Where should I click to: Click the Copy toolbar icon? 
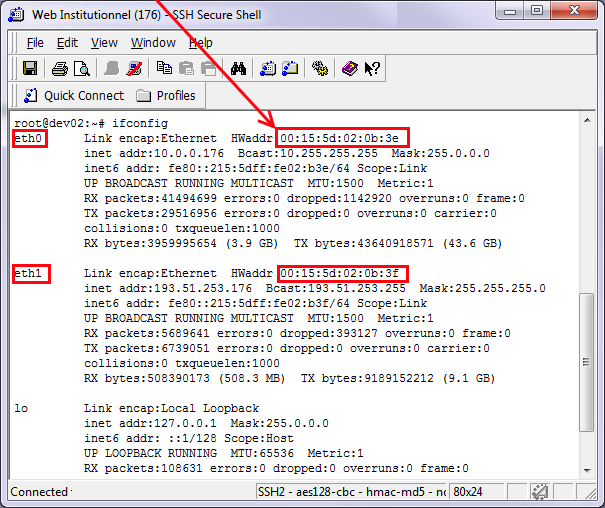[165, 69]
